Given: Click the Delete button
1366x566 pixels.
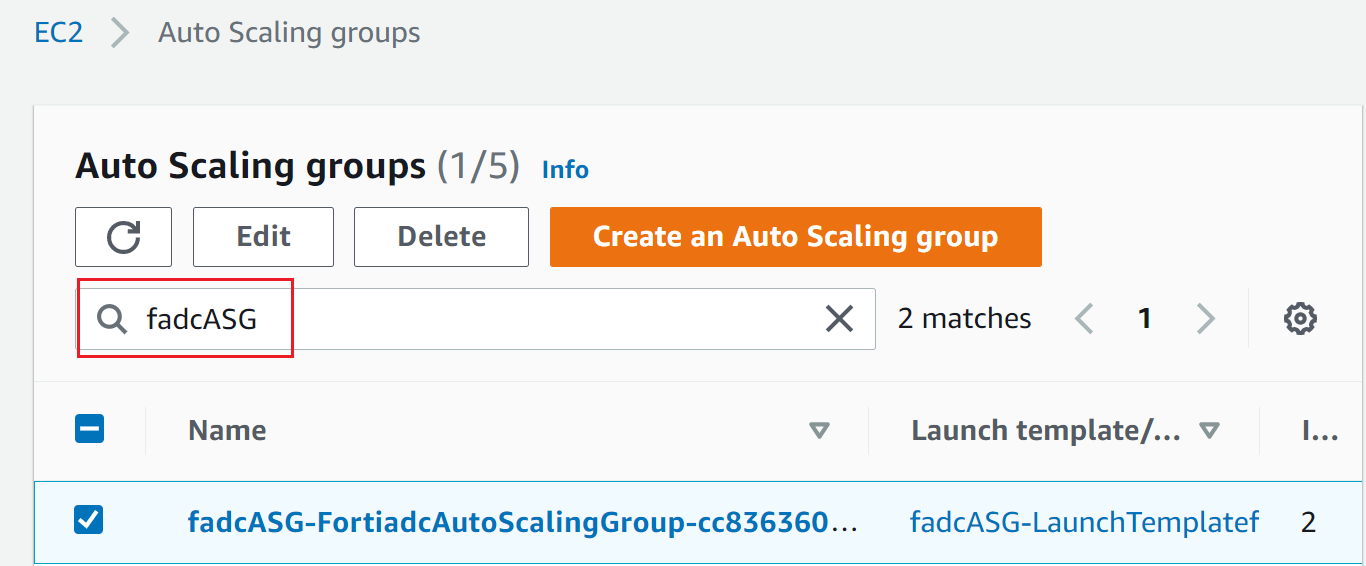Looking at the screenshot, I should (x=441, y=237).
